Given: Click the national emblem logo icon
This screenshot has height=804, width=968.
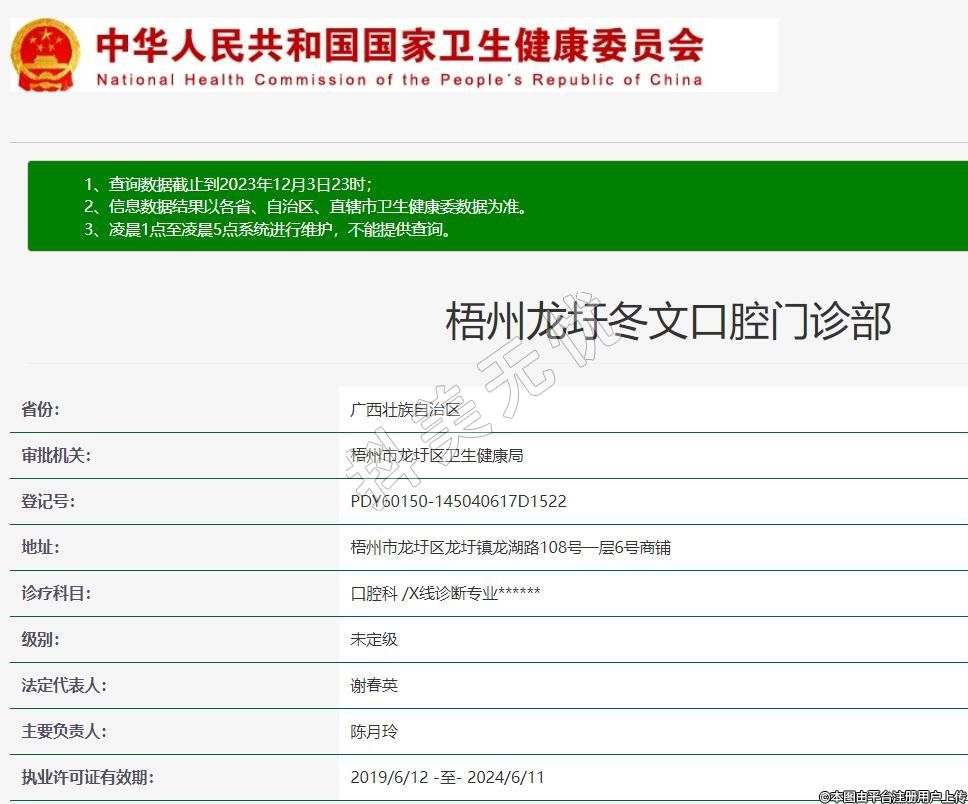Looking at the screenshot, I should click(x=45, y=54).
